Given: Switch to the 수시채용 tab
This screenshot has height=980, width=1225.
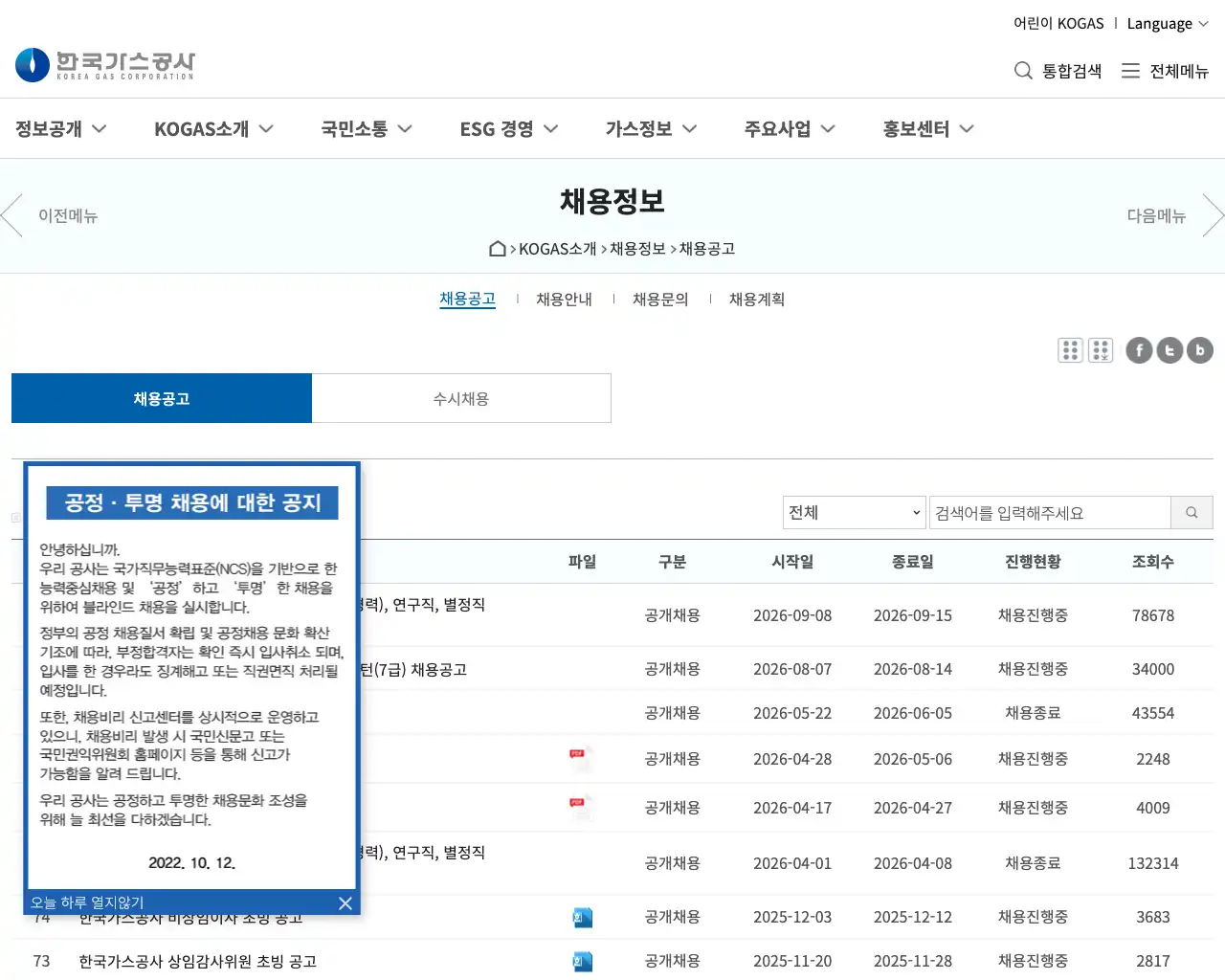Looking at the screenshot, I should [x=461, y=398].
